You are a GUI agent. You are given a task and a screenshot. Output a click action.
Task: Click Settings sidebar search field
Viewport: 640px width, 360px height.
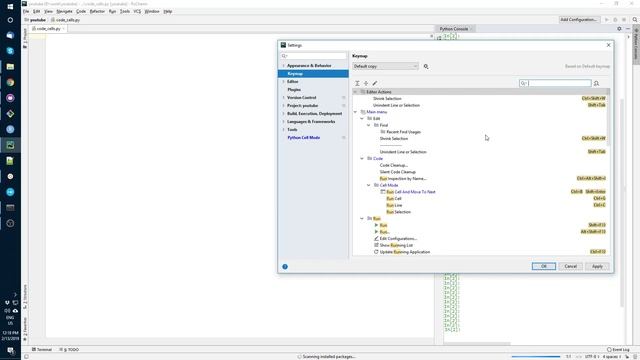[x=313, y=56]
